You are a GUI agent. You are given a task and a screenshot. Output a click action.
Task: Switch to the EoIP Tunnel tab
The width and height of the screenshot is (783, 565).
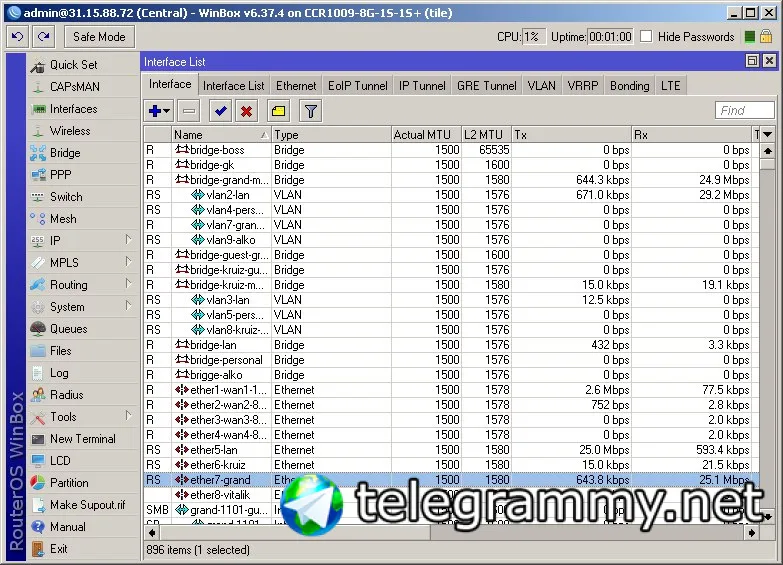(358, 86)
